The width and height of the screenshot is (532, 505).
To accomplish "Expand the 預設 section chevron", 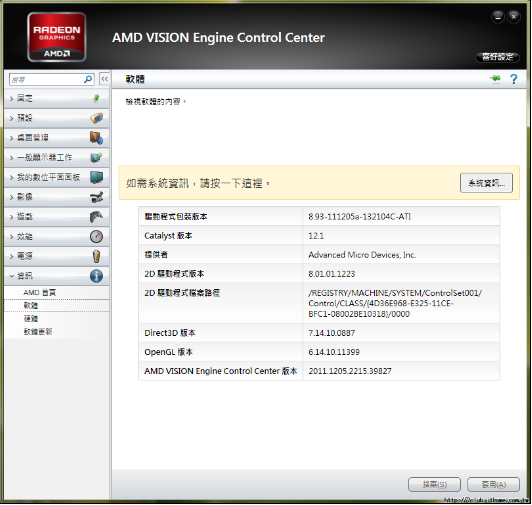I will tap(12, 118).
